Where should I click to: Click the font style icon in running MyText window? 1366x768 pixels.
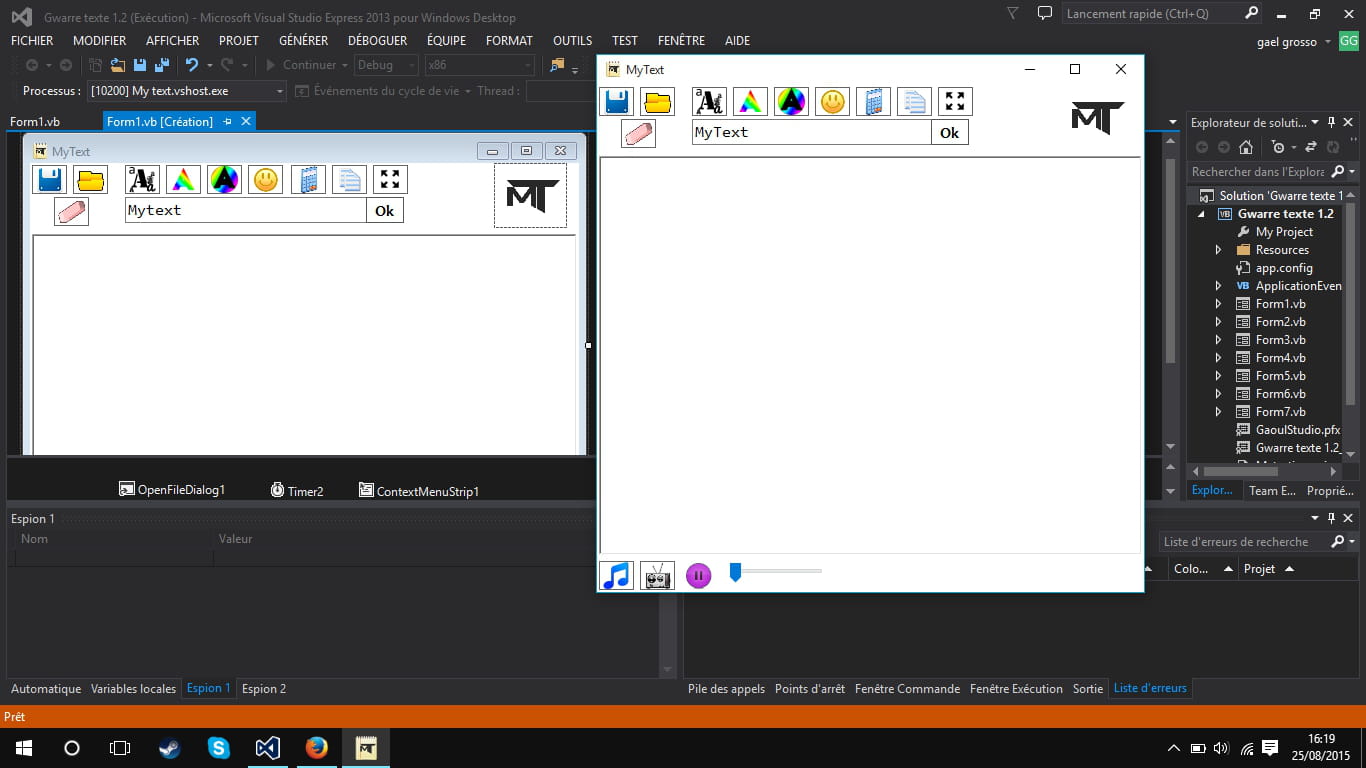point(709,102)
